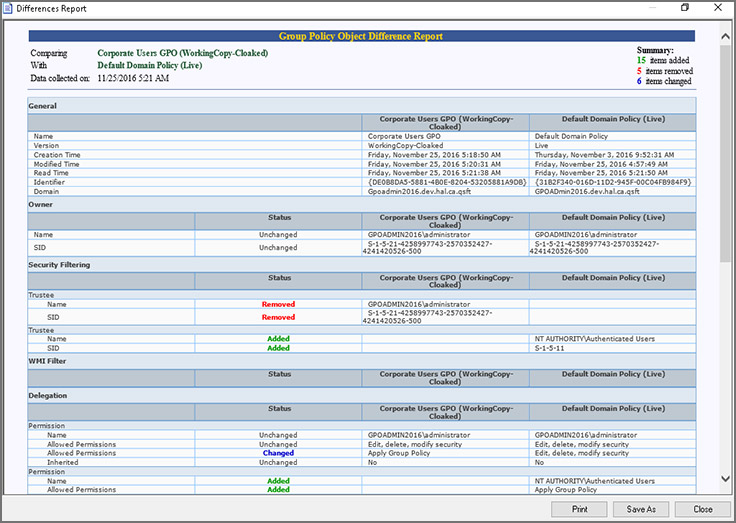The image size is (736, 523).
Task: Click green 'Added' status in second Trustee Name row
Action: (278, 338)
